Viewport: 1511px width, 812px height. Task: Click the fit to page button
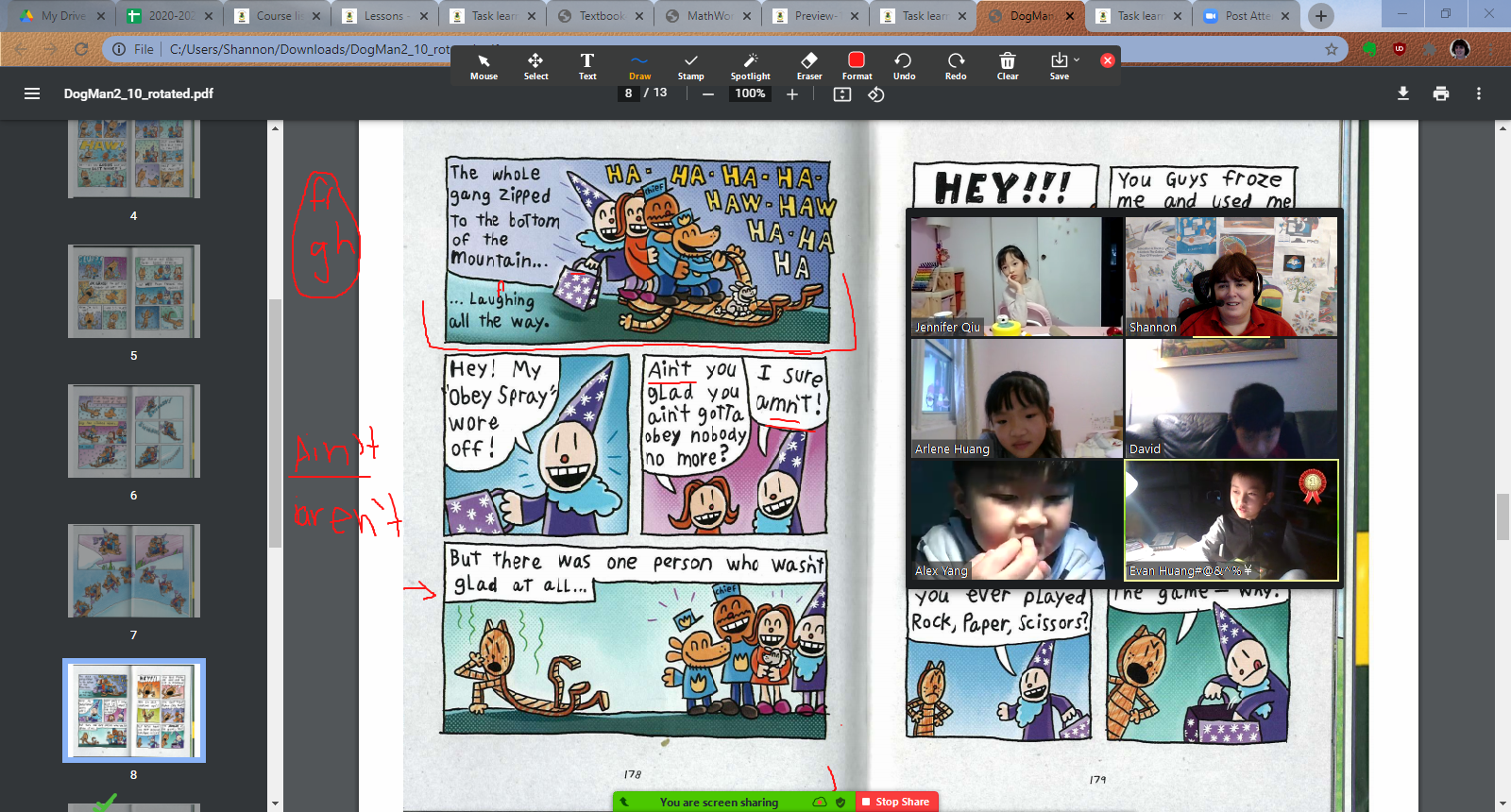point(842,94)
